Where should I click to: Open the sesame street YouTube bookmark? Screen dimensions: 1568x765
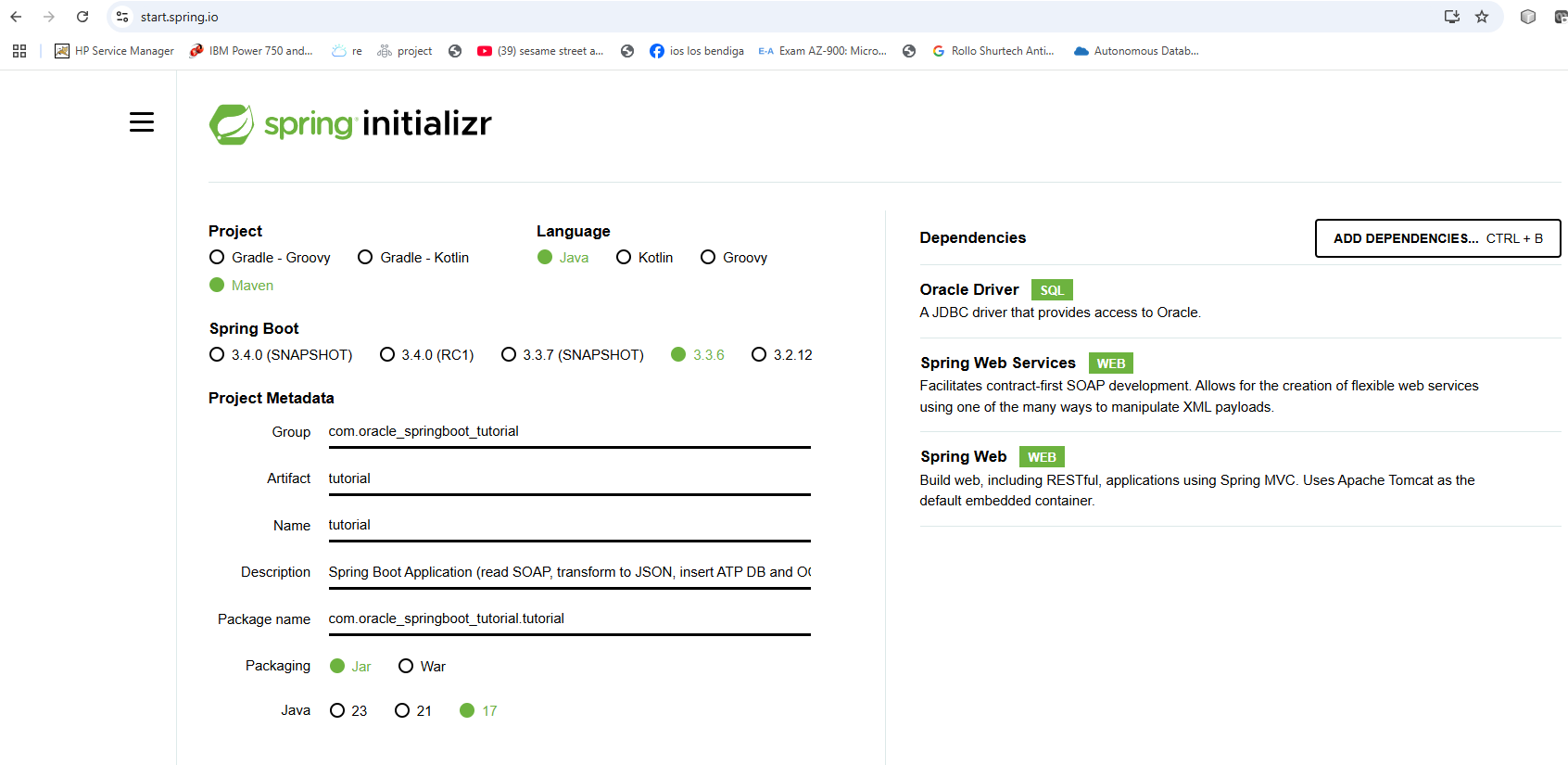pos(540,51)
